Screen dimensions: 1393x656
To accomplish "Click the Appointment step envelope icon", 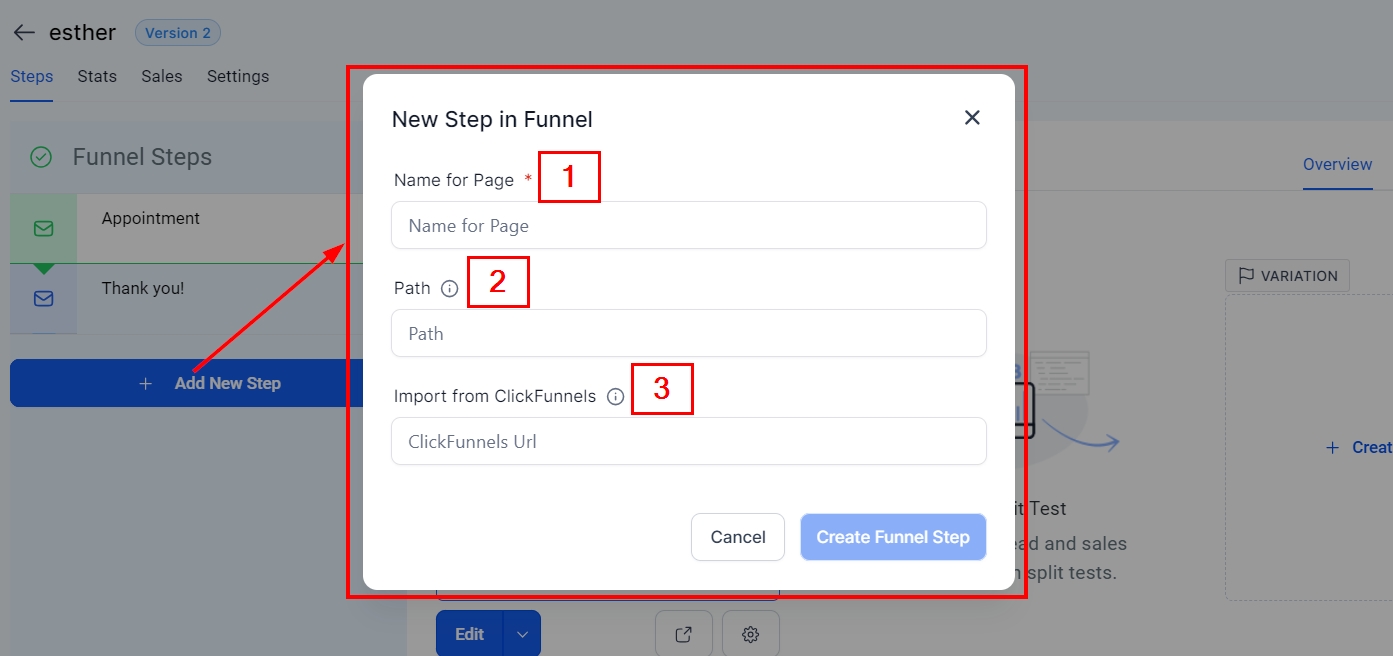I will [x=43, y=229].
